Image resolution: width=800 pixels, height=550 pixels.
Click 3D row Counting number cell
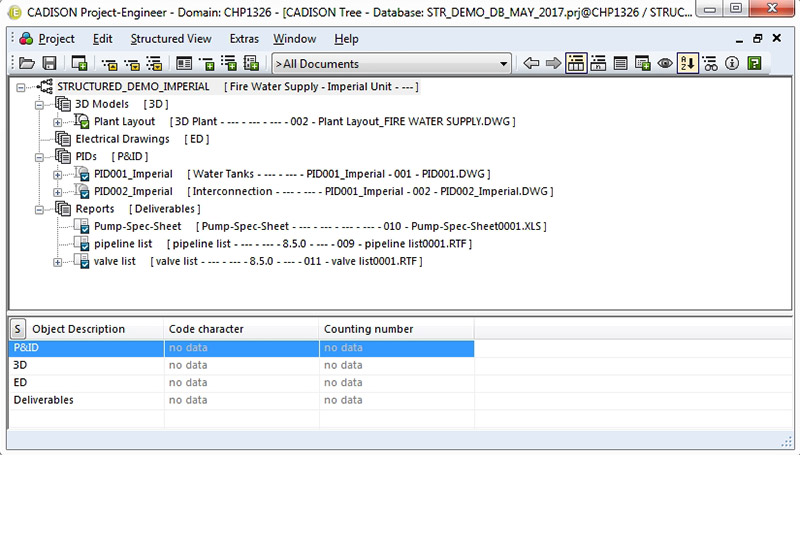[x=396, y=365]
